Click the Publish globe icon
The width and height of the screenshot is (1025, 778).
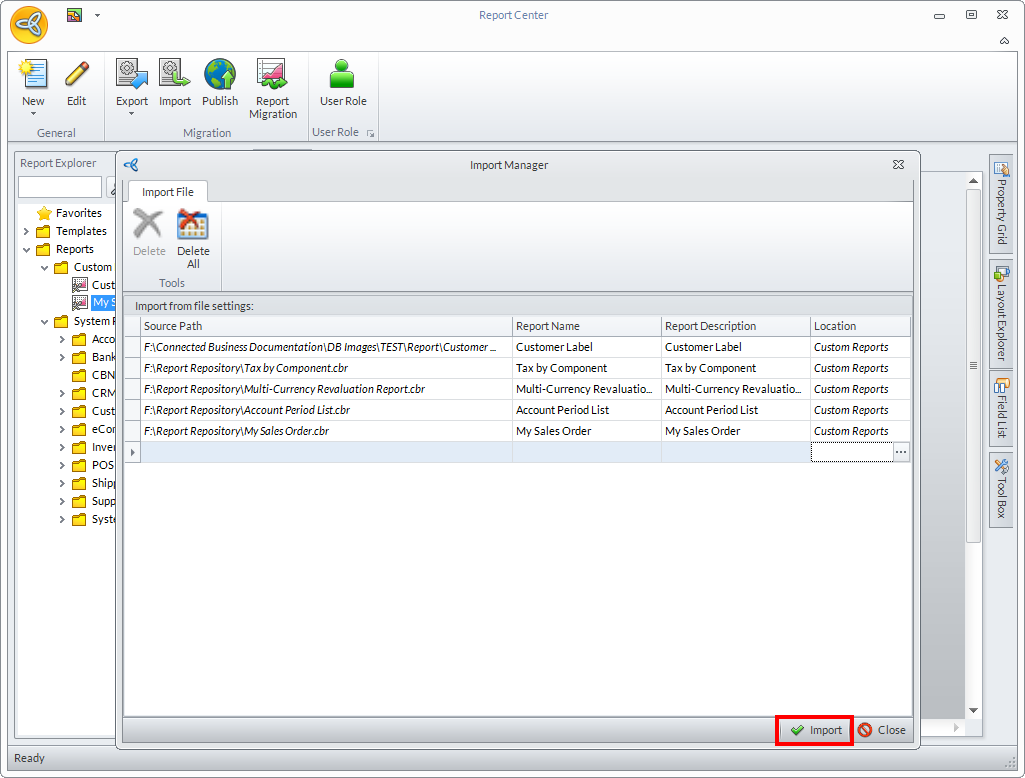220,76
